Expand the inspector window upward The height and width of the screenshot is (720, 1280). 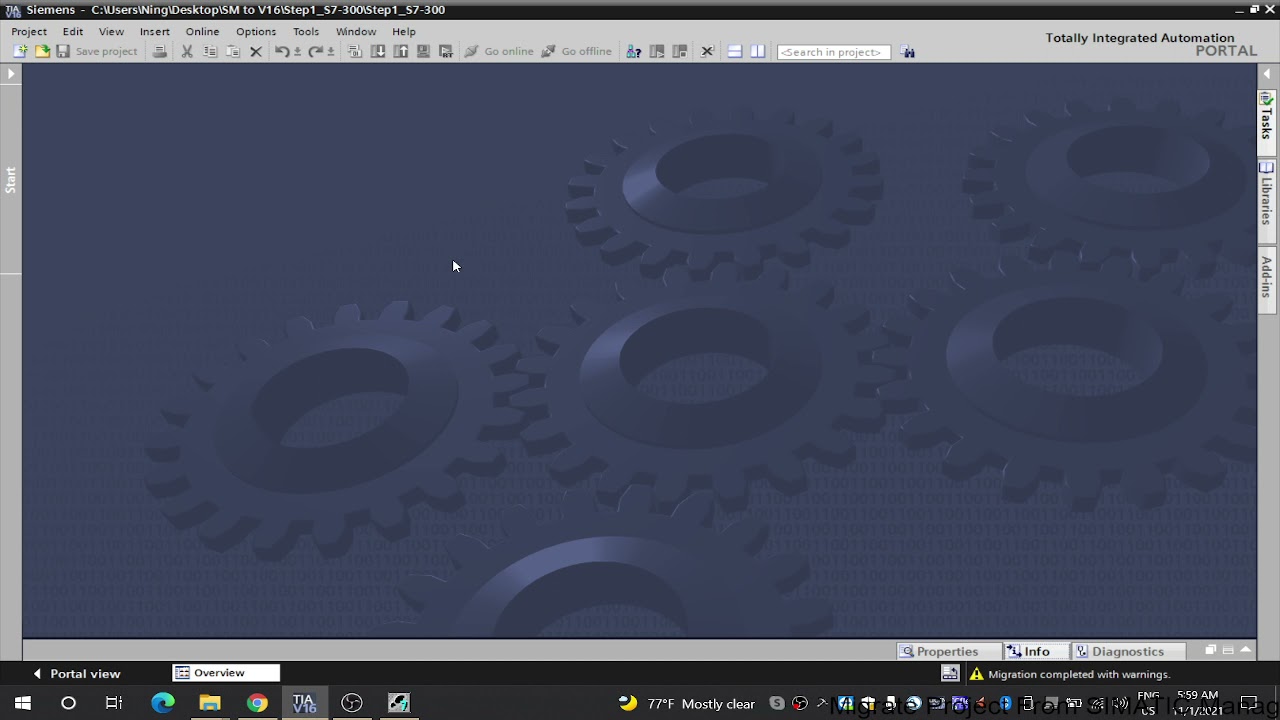[x=1246, y=650]
